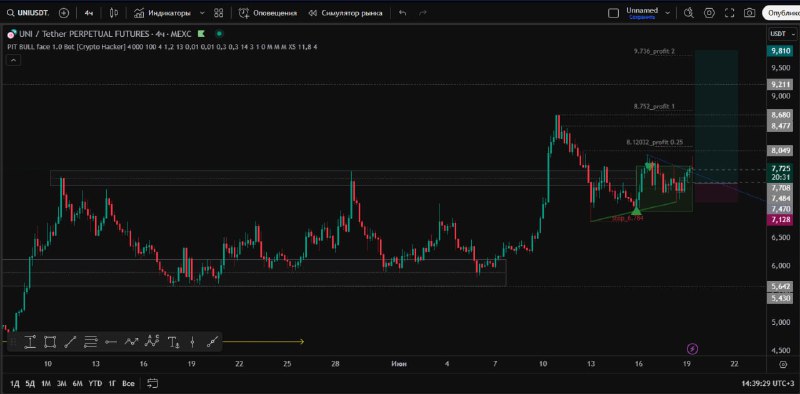
Task: Pick the trend line tool
Action: coord(70,342)
